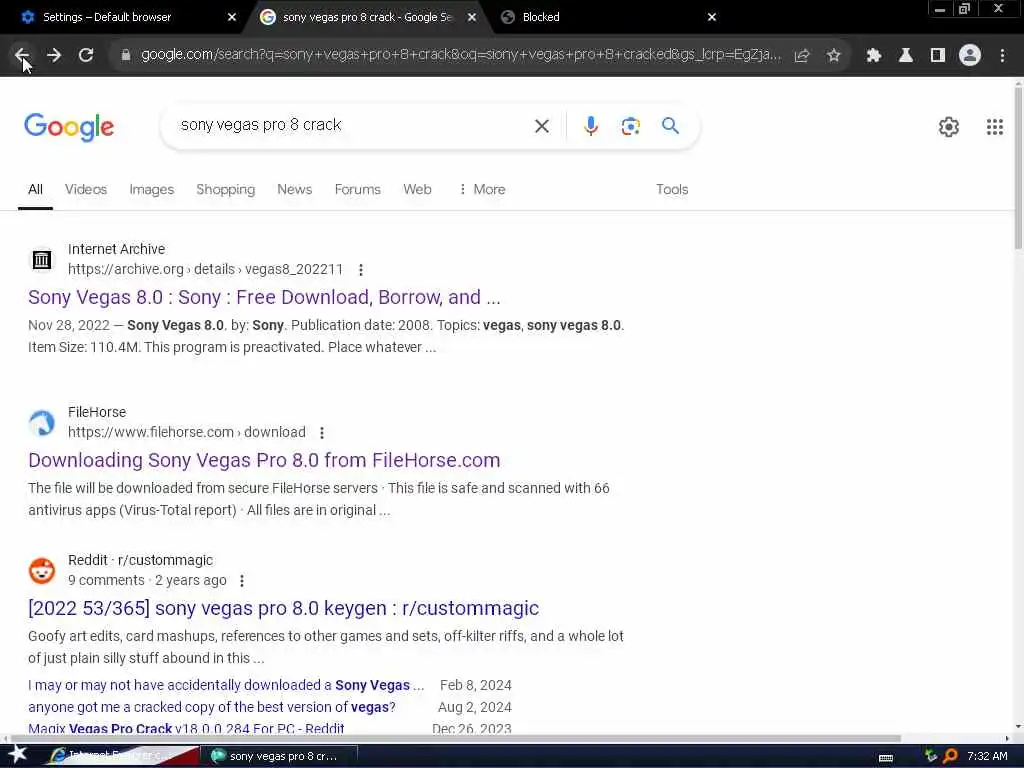Open Chrome Labs flask icon
The width and height of the screenshot is (1024, 768).
click(906, 56)
